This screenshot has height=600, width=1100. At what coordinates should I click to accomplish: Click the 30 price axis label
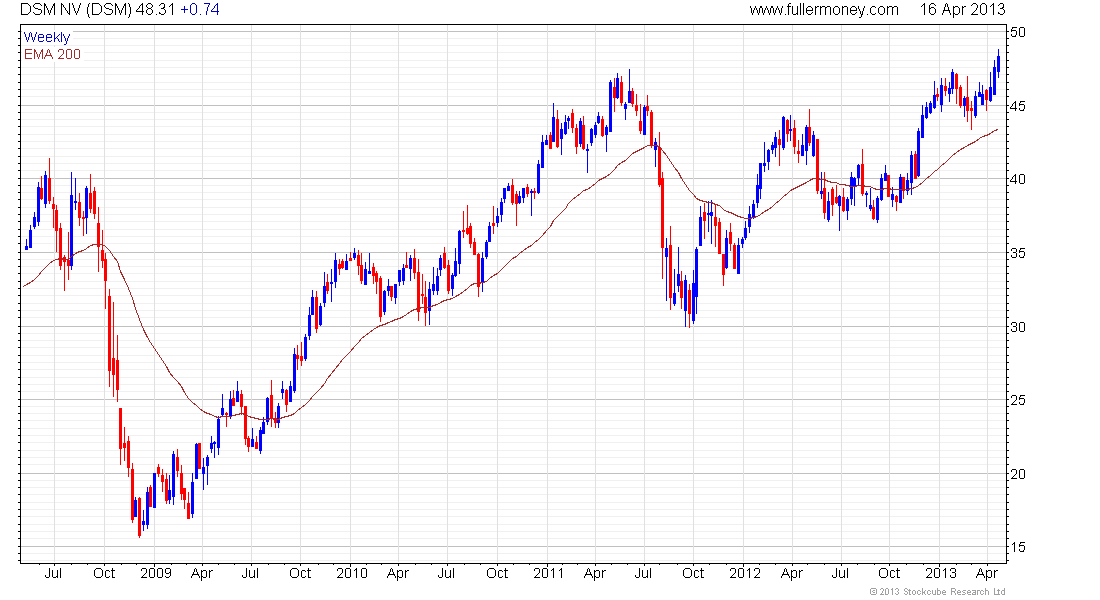tap(1018, 326)
